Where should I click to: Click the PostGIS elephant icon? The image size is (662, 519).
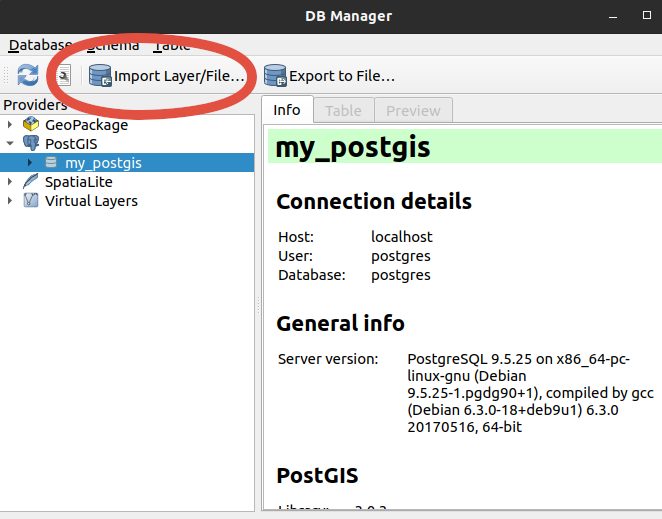[31, 144]
